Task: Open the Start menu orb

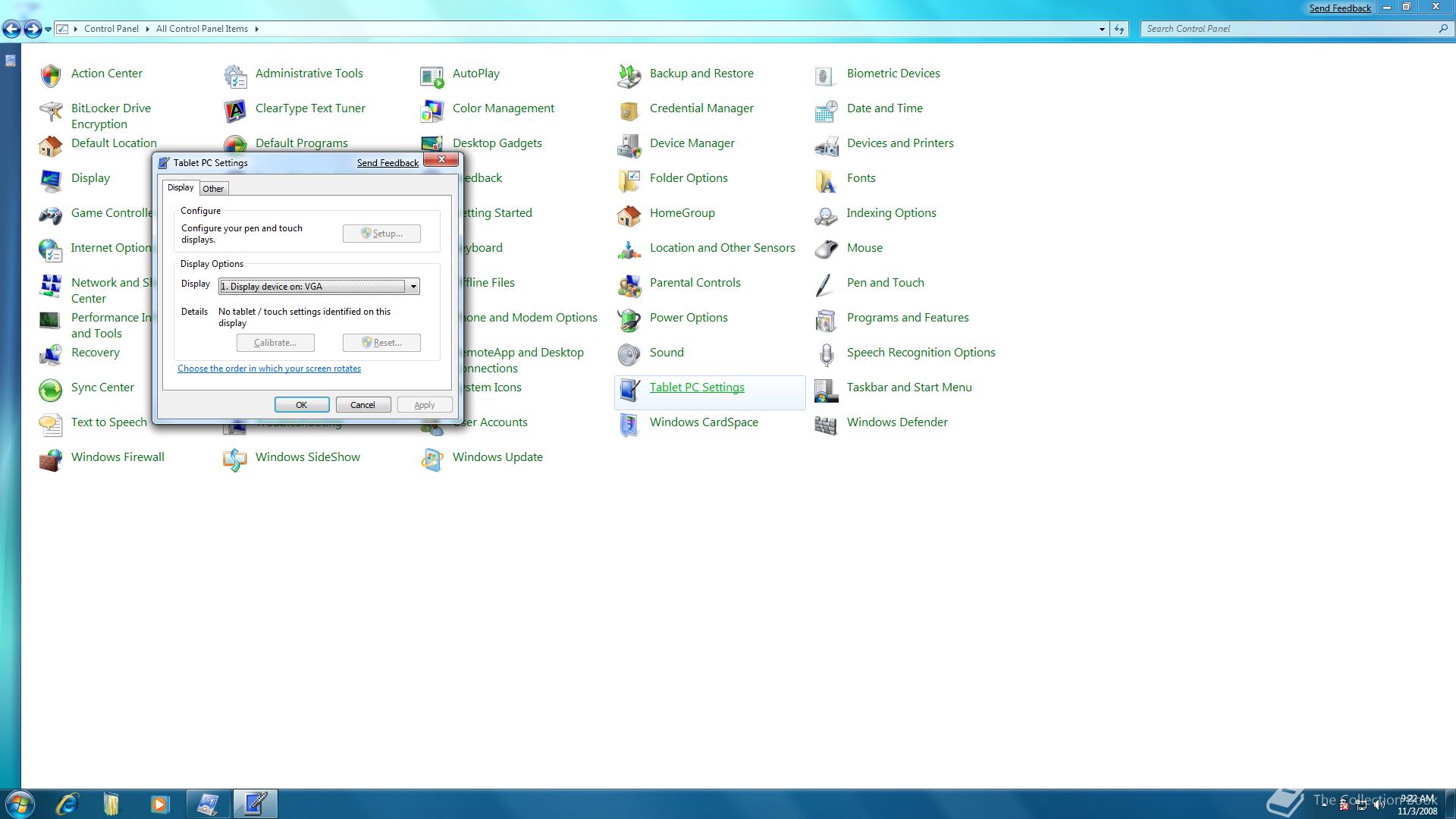Action: click(20, 804)
